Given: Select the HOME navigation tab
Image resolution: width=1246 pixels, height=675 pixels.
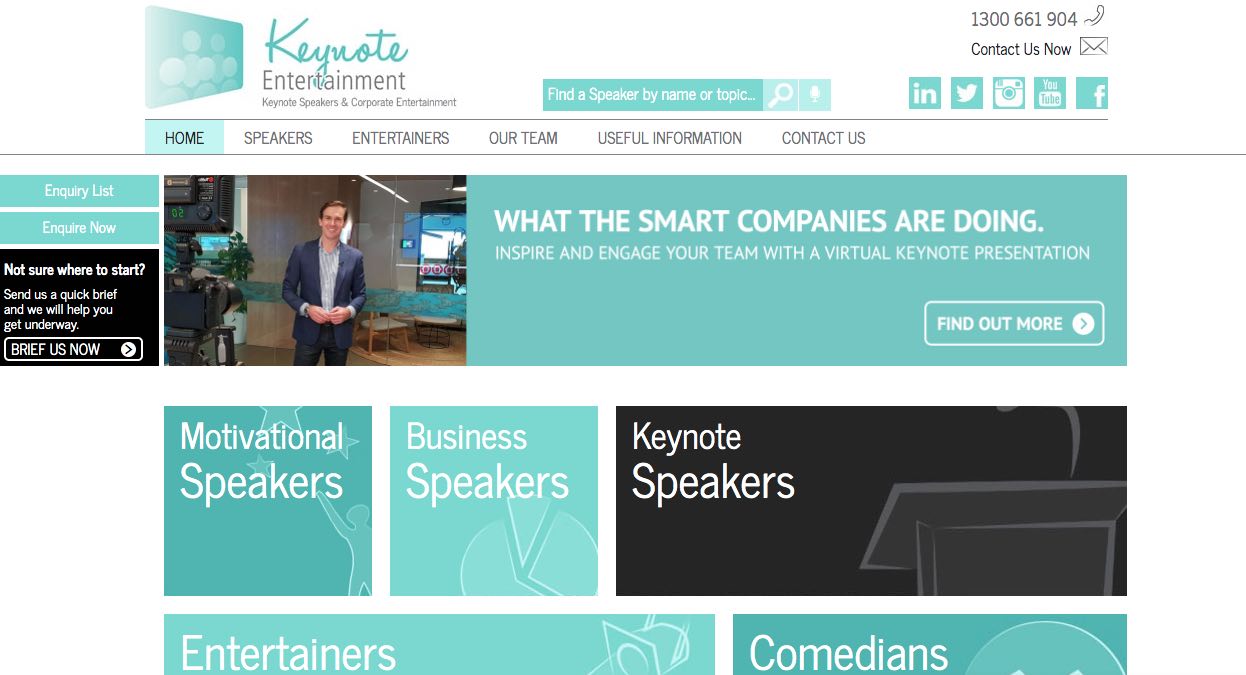Looking at the screenshot, I should pos(184,138).
